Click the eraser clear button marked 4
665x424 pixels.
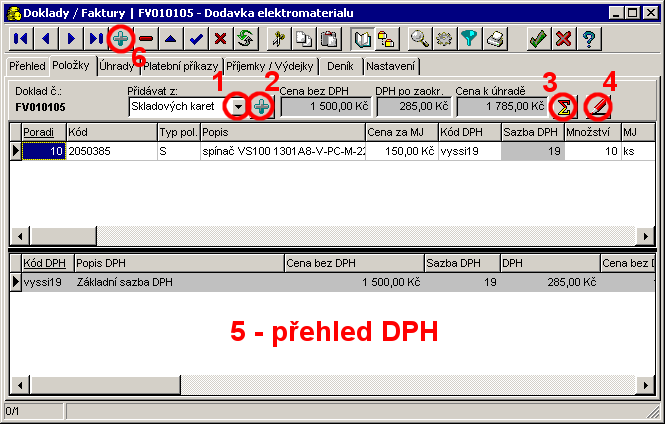click(597, 106)
